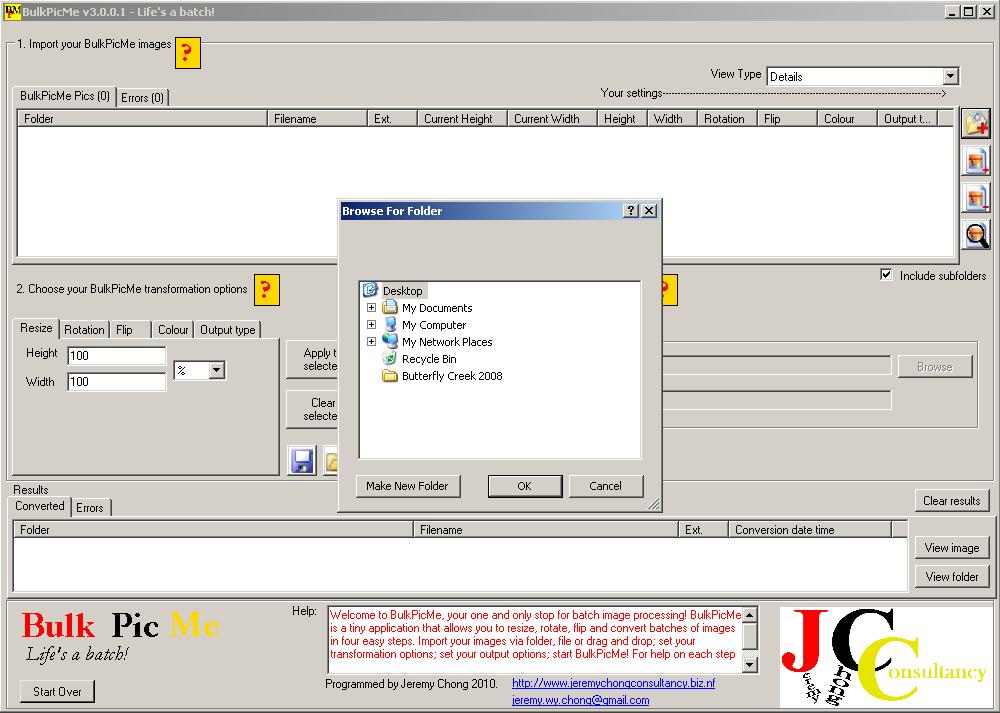The image size is (1000, 713).
Task: Click Cancel in Browse For Folder dialog
Action: point(605,486)
